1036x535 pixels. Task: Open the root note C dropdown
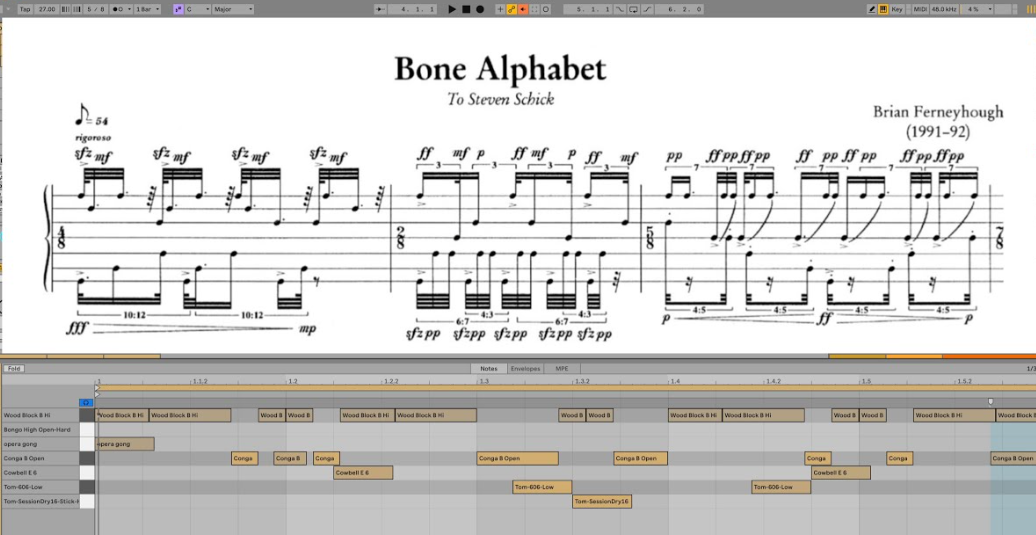tap(197, 9)
